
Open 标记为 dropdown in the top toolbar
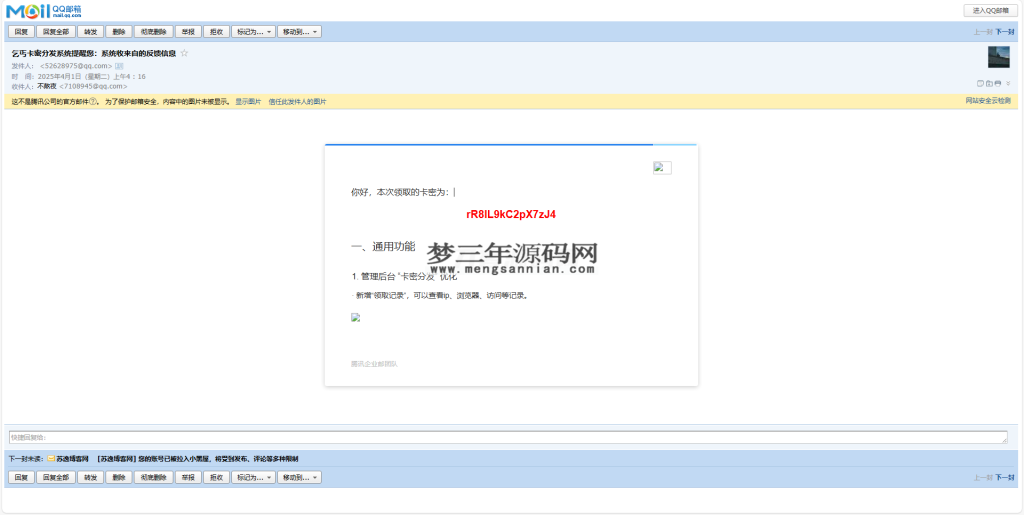click(x=253, y=31)
